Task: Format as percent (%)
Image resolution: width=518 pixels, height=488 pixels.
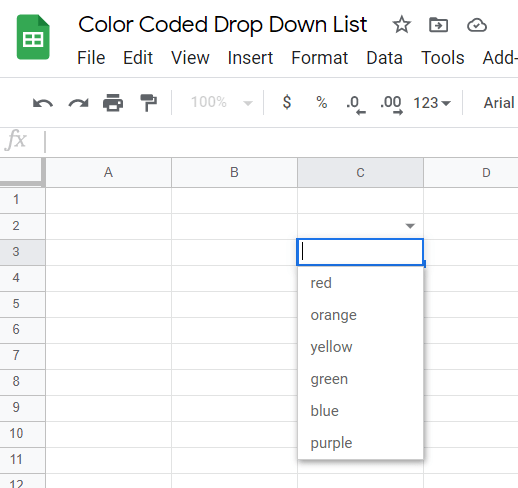Action: click(321, 102)
